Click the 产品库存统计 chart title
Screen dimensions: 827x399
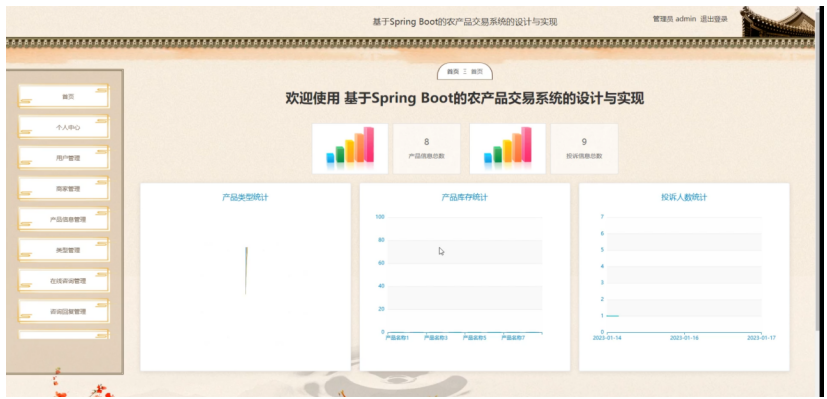point(464,197)
